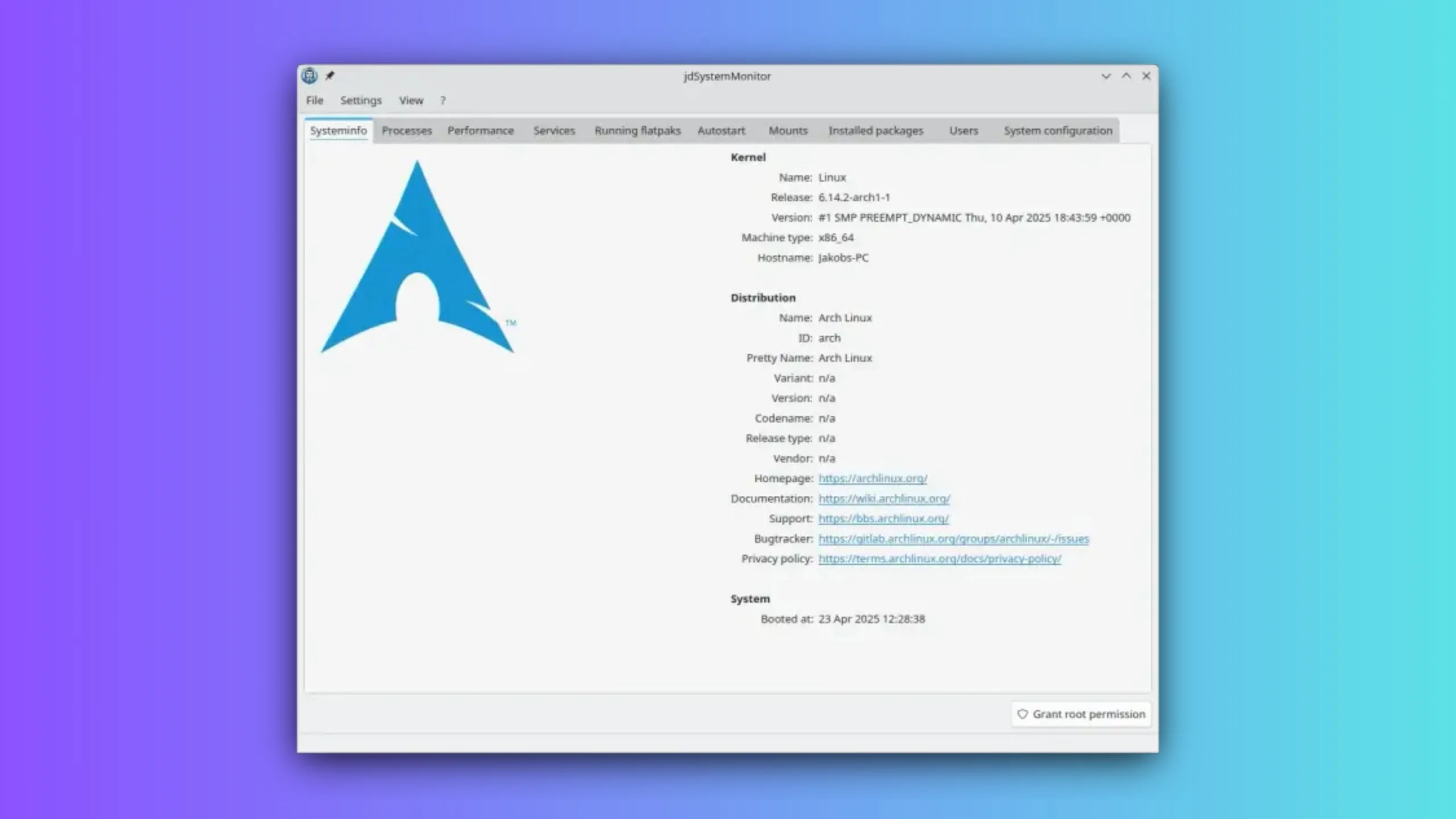
Task: Open the bbs.archlinux.org support link
Action: [x=883, y=519]
